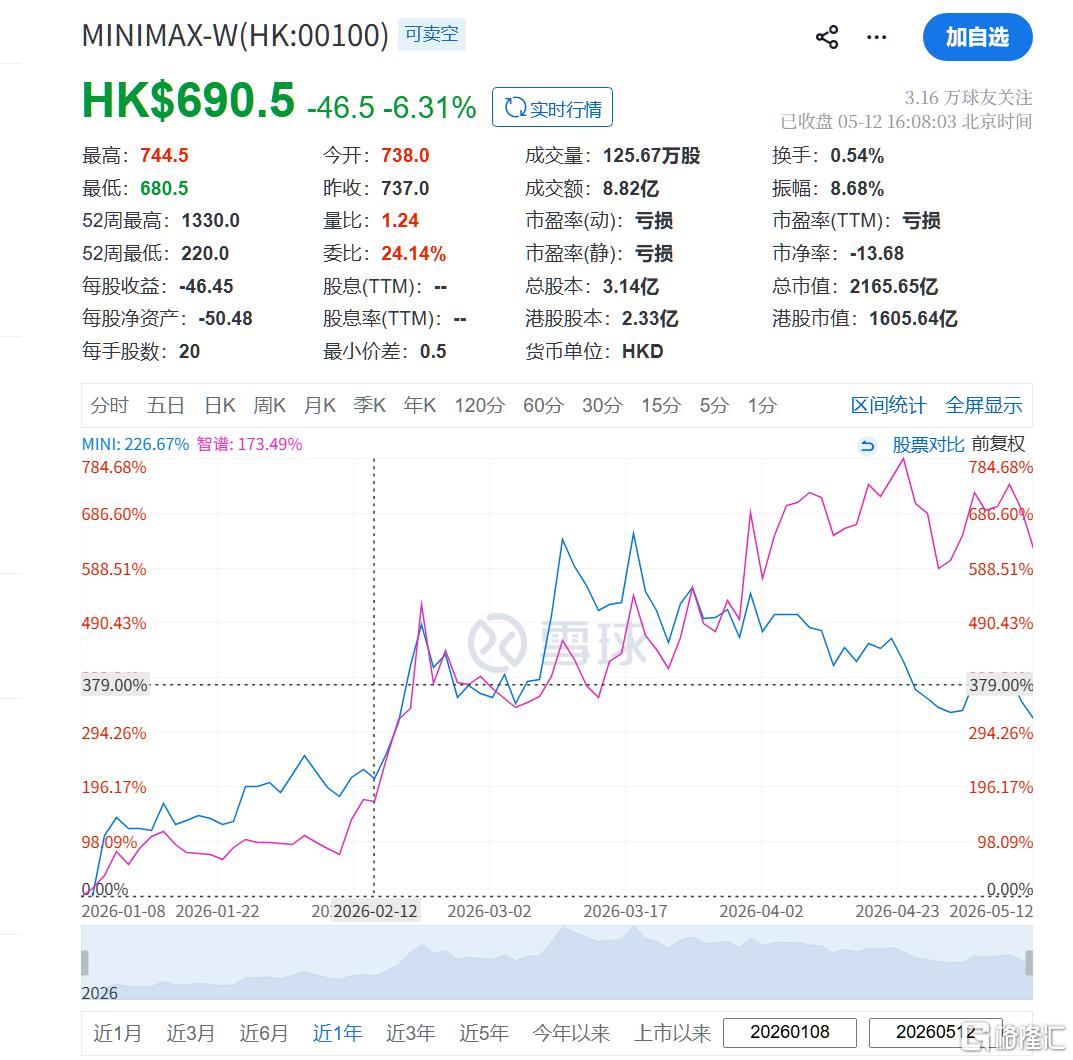Show chart with 全屏显示

tap(983, 406)
